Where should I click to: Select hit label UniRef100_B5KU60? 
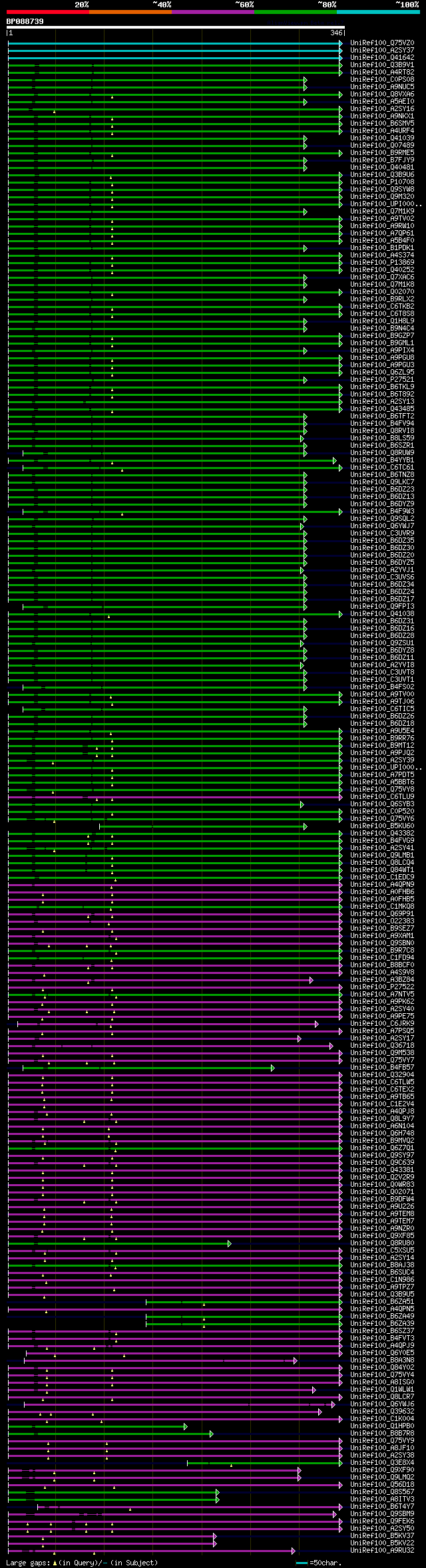(382, 826)
